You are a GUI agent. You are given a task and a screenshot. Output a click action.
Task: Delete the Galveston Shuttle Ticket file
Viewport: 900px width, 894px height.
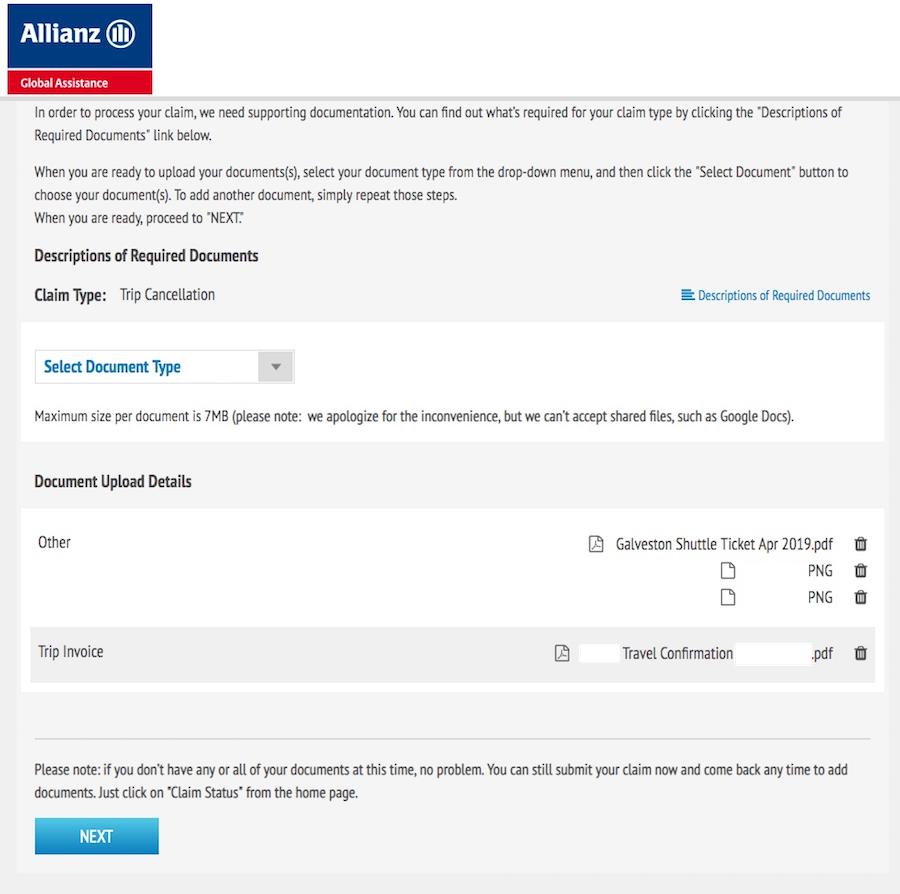860,543
